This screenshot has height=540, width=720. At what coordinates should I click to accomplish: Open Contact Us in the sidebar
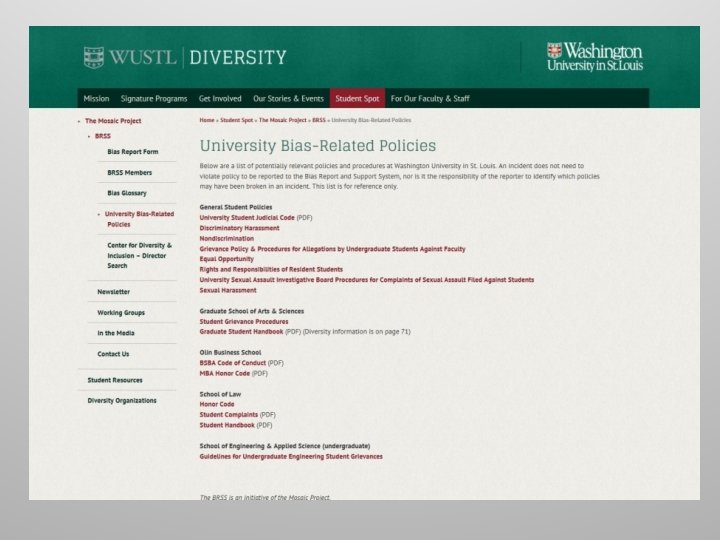(x=113, y=354)
